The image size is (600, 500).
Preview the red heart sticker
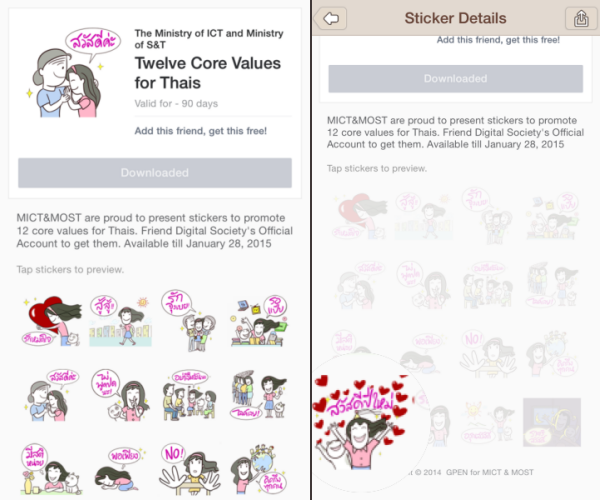[51, 321]
